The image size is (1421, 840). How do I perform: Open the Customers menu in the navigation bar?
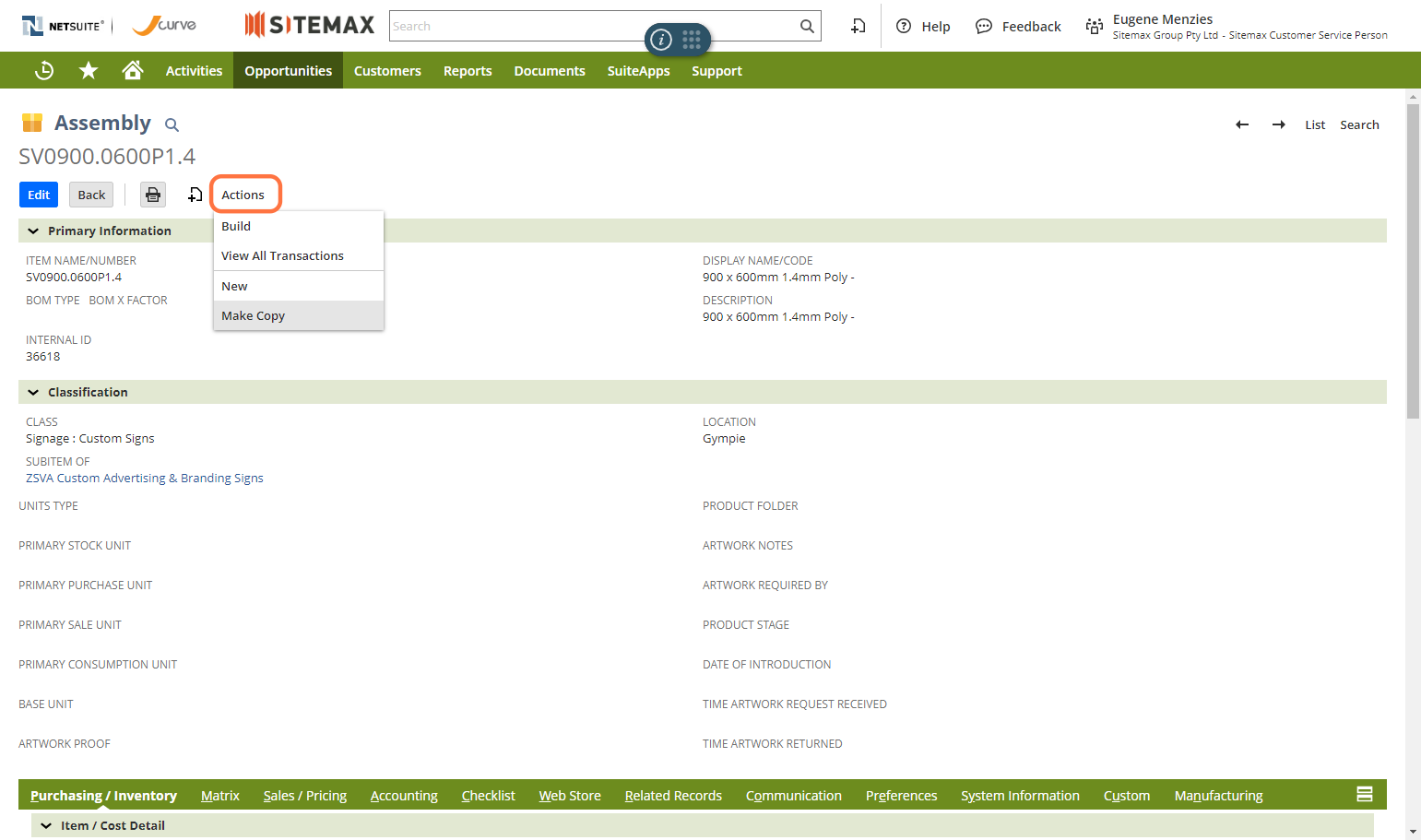click(387, 70)
